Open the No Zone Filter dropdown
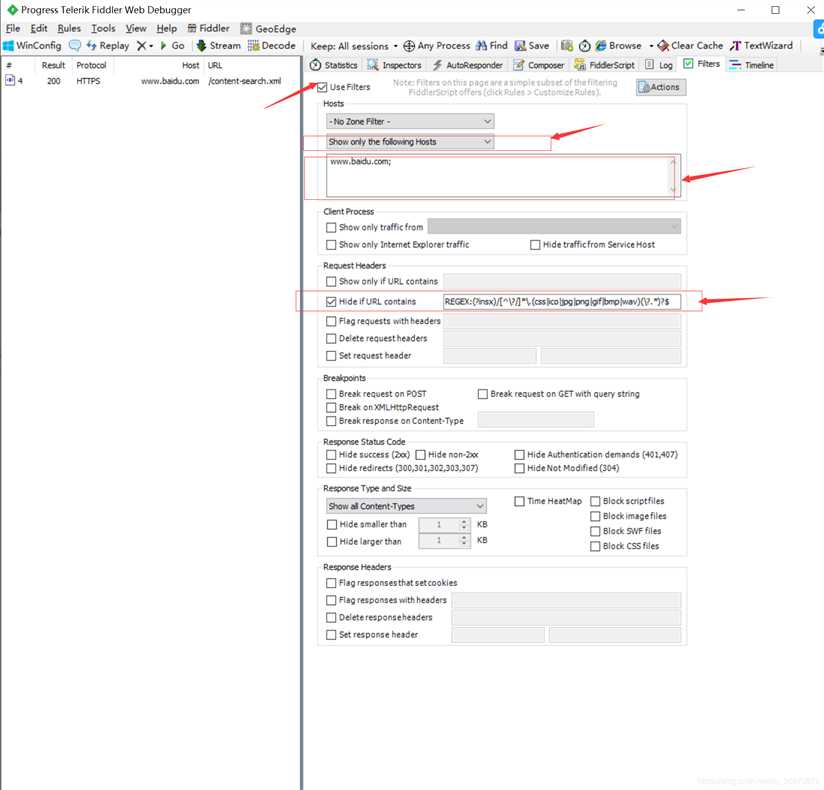Viewport: 824px width, 790px height. point(410,121)
